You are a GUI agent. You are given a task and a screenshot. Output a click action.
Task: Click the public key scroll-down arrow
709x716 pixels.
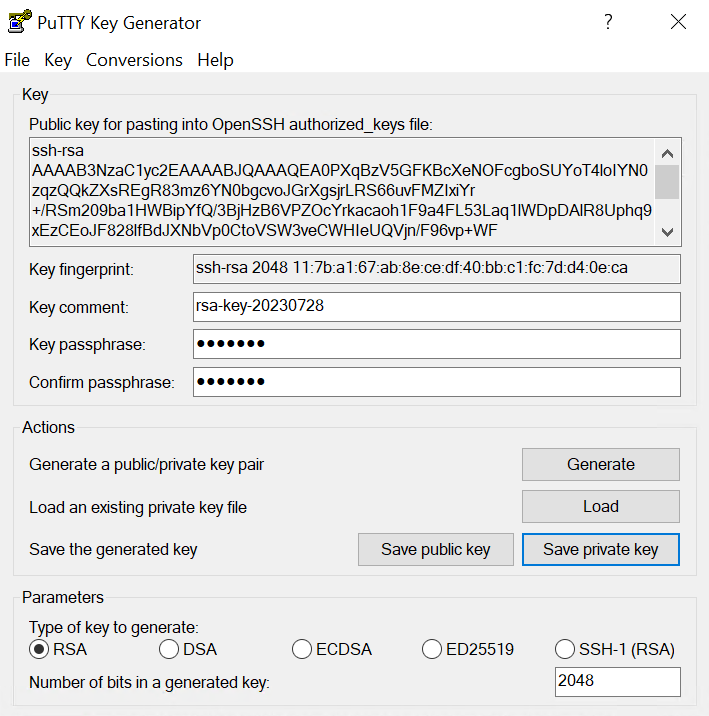click(667, 232)
